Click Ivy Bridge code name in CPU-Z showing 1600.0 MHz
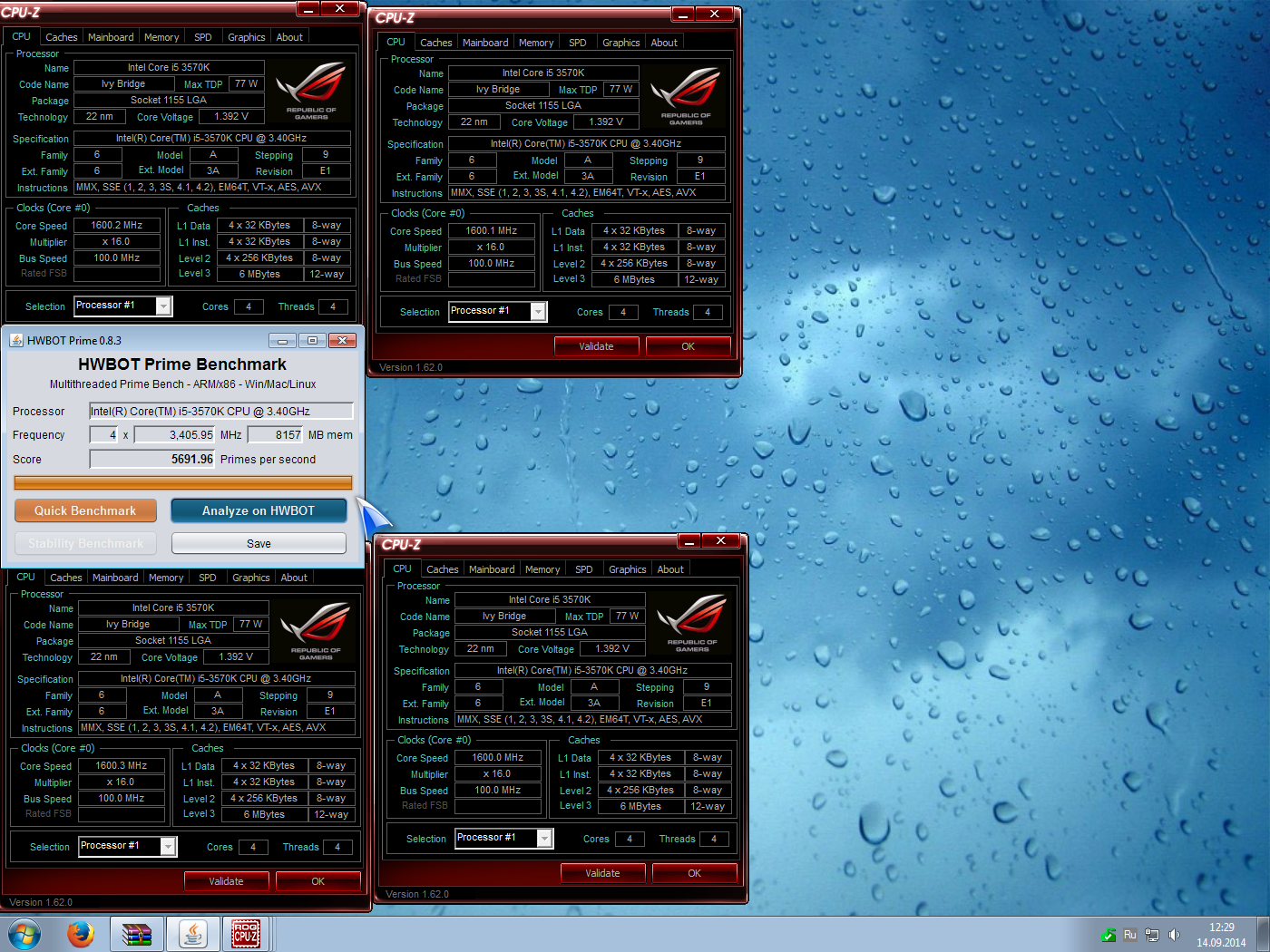This screenshot has width=1270, height=952. coord(504,616)
